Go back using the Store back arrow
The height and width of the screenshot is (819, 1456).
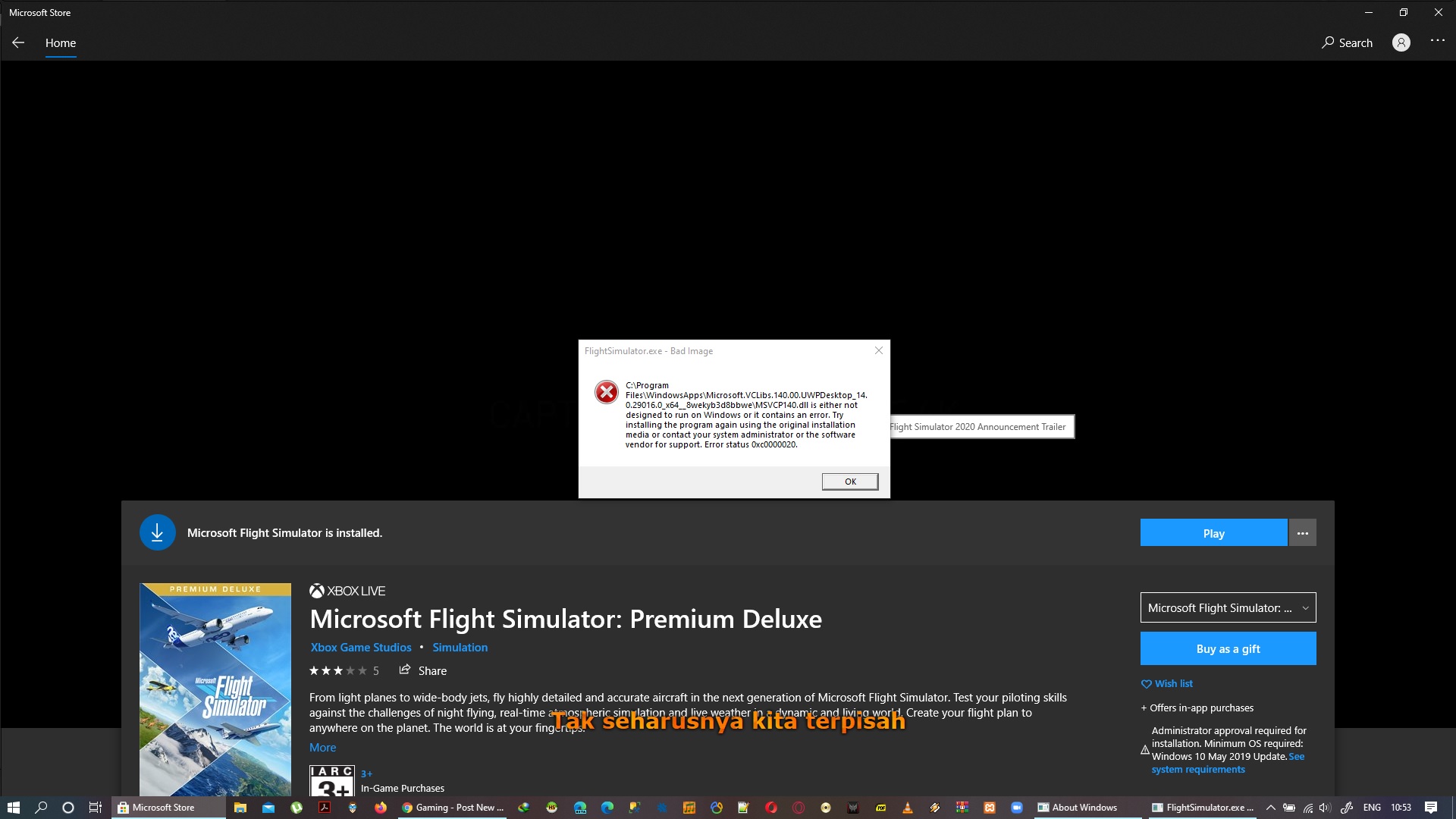18,43
